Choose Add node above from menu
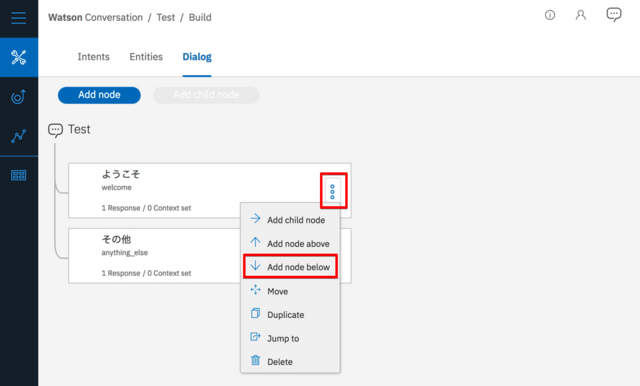 pos(290,244)
